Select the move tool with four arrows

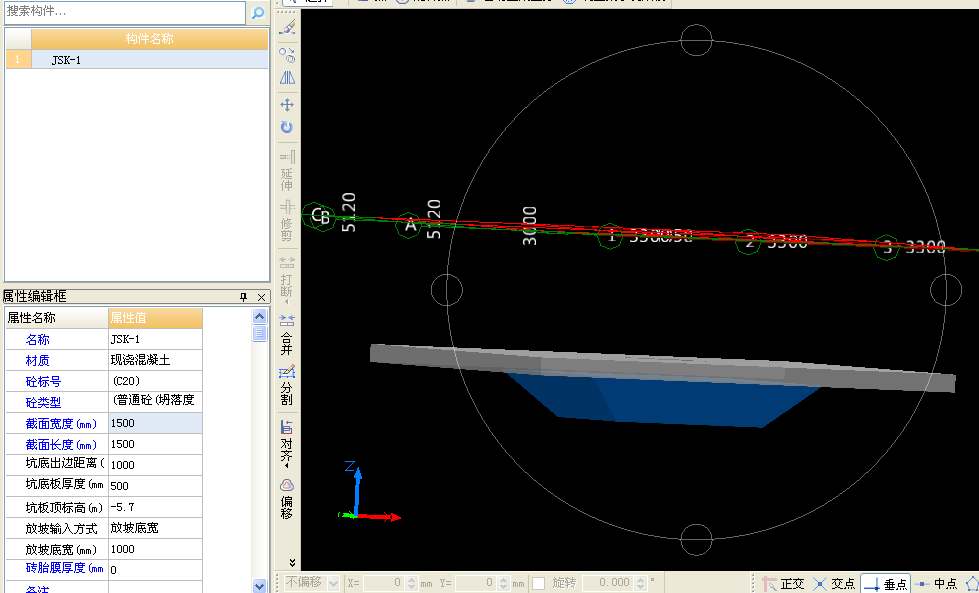(287, 104)
